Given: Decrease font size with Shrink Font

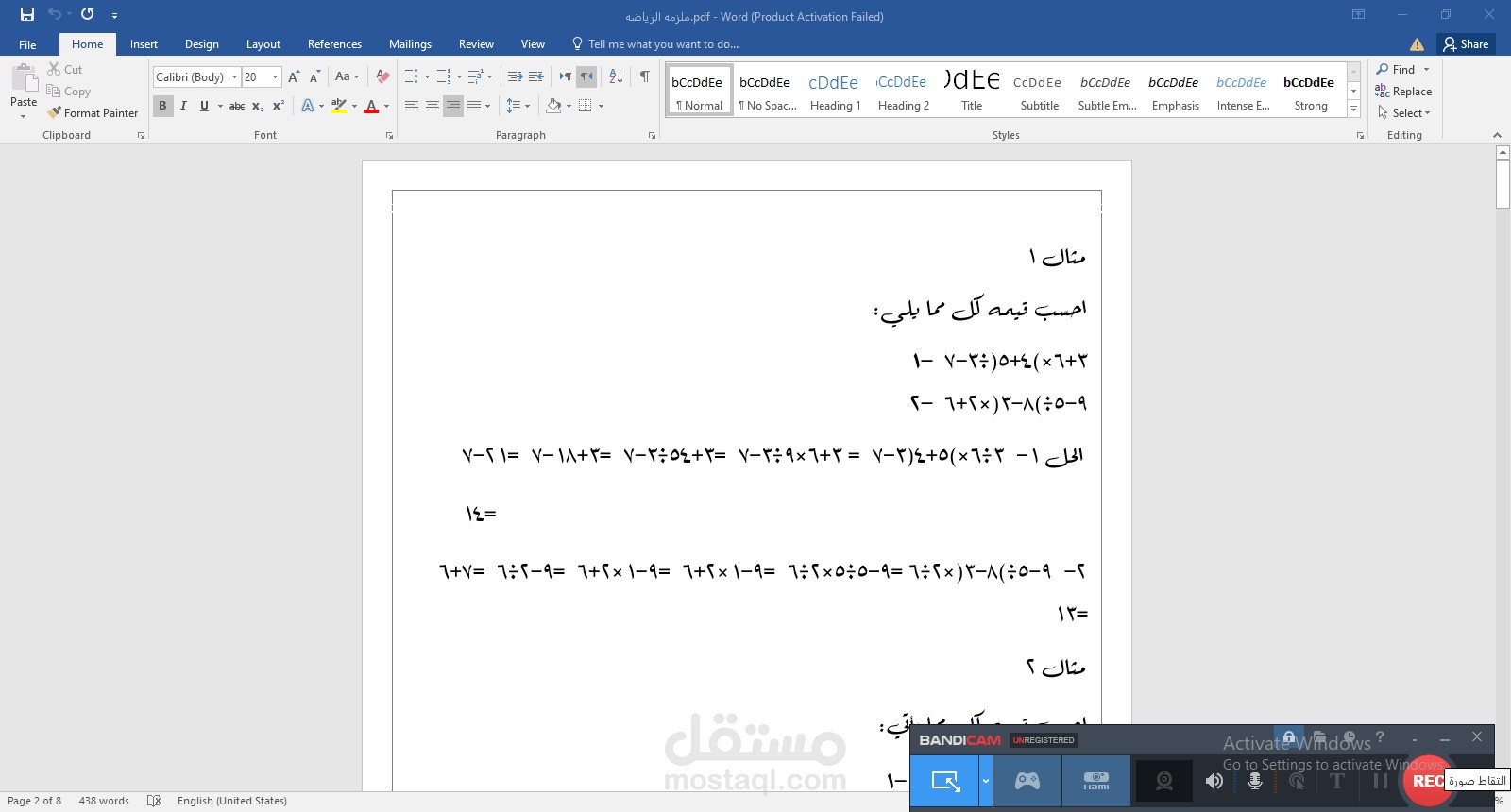Looking at the screenshot, I should coord(314,76).
